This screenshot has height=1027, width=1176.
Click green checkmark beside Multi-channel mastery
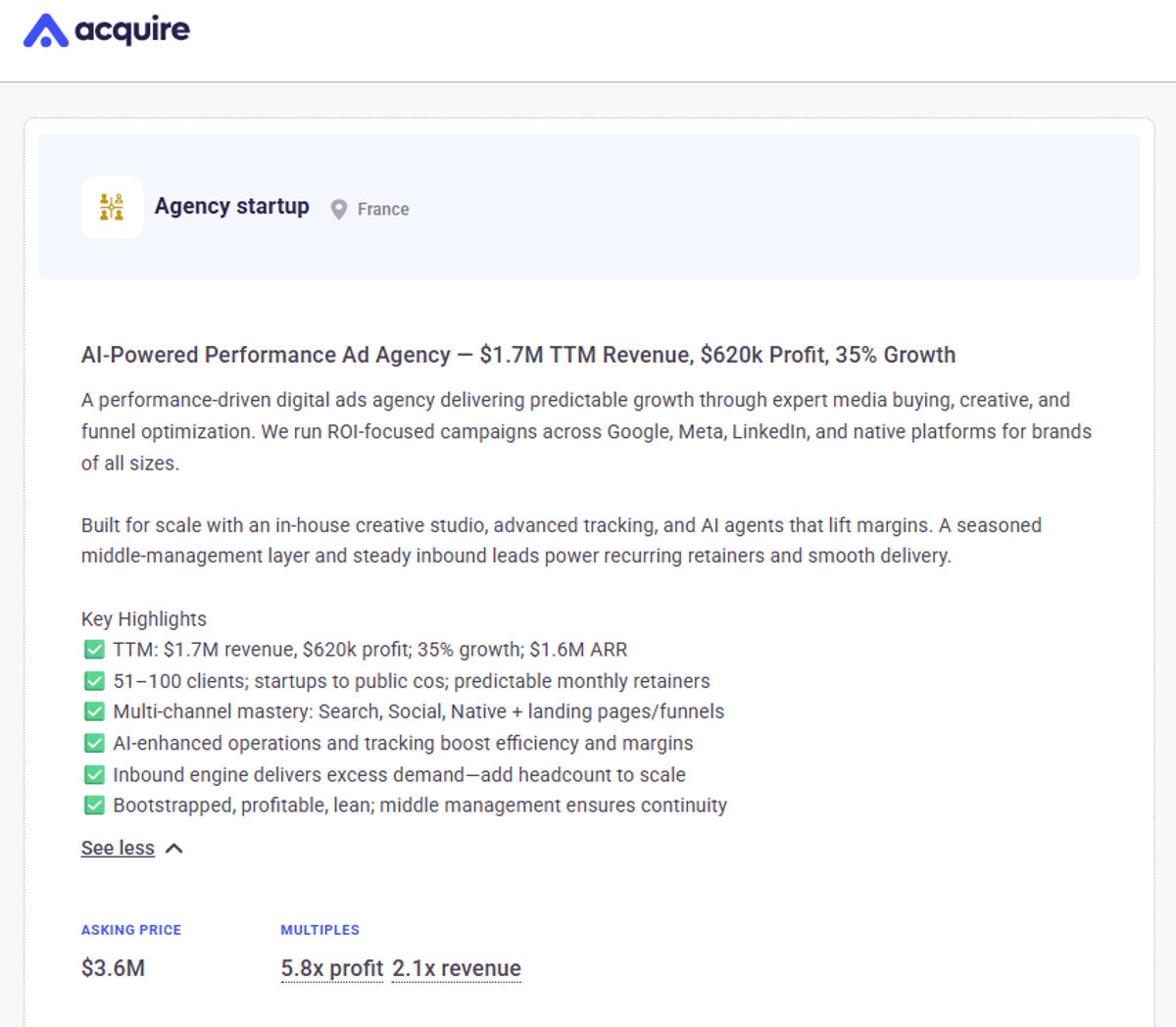(x=94, y=711)
